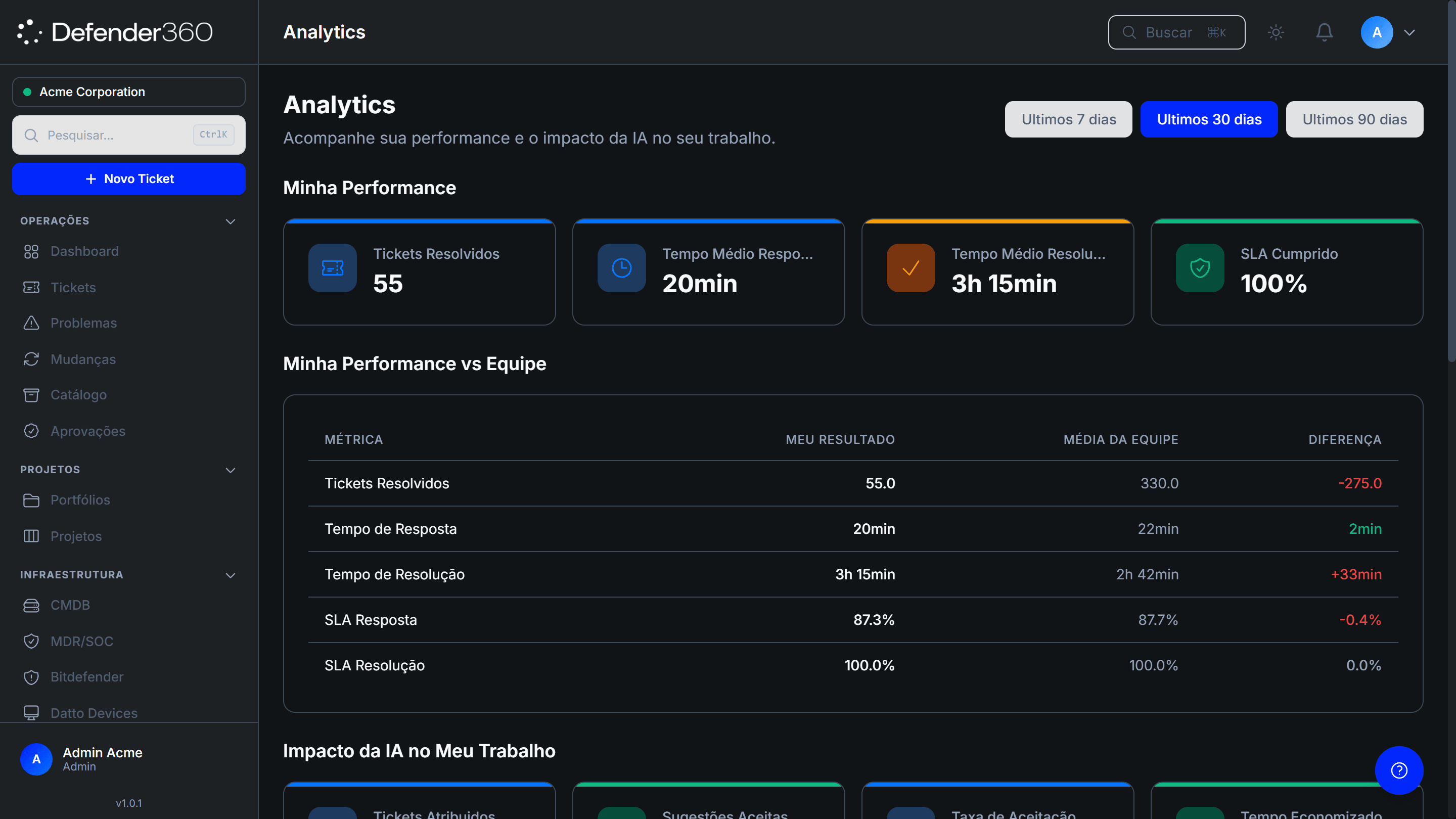
Task: Go to Catálogo menu label
Action: 78,395
